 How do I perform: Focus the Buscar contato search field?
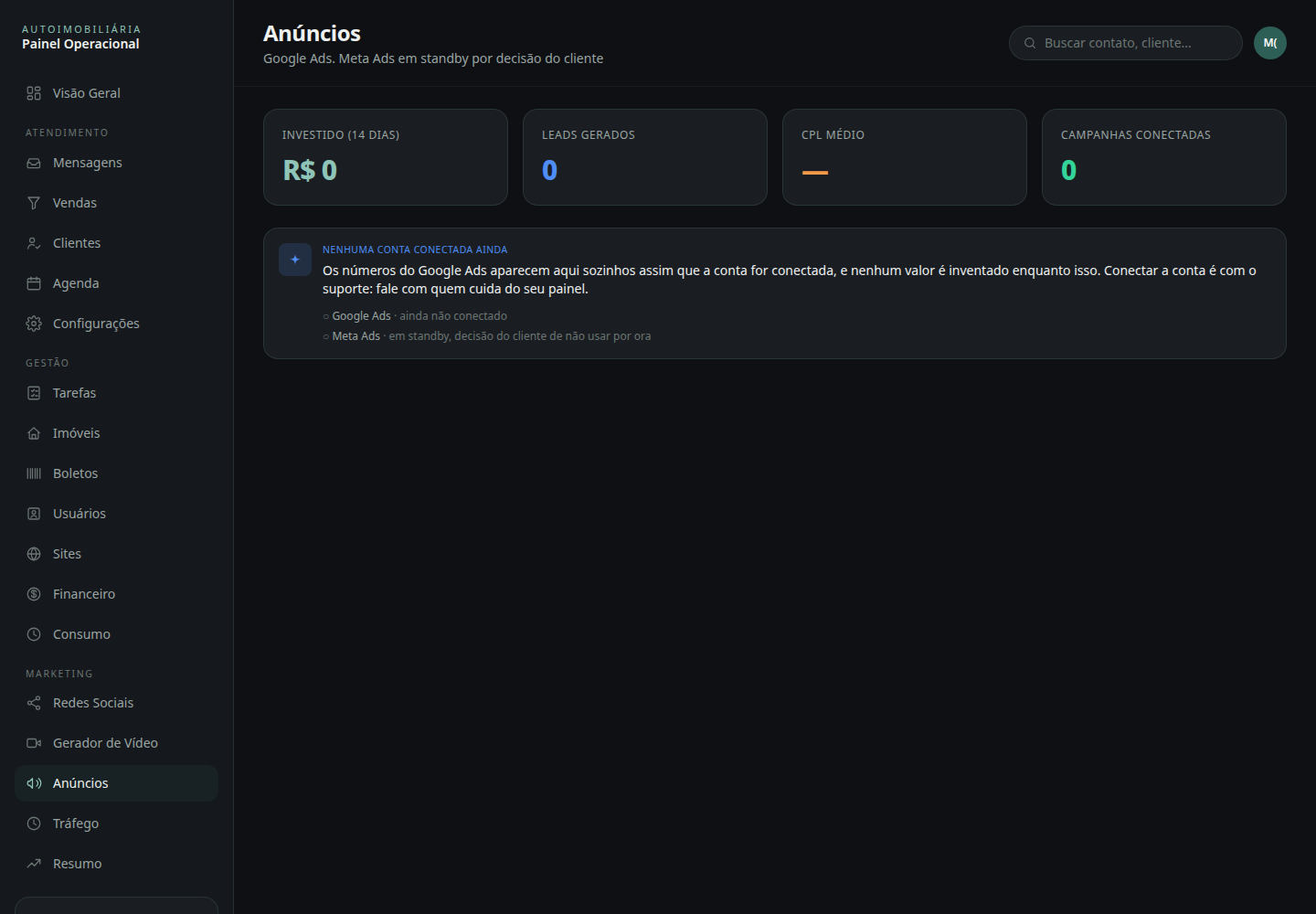(1126, 43)
